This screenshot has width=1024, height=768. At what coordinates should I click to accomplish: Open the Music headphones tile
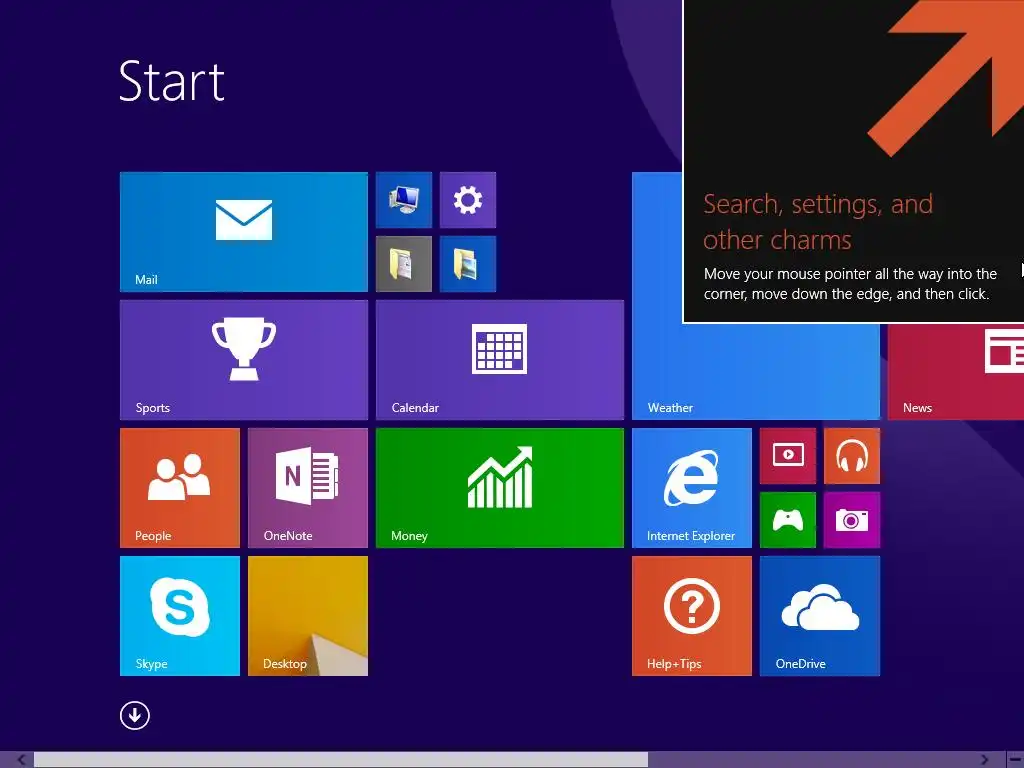coord(852,456)
